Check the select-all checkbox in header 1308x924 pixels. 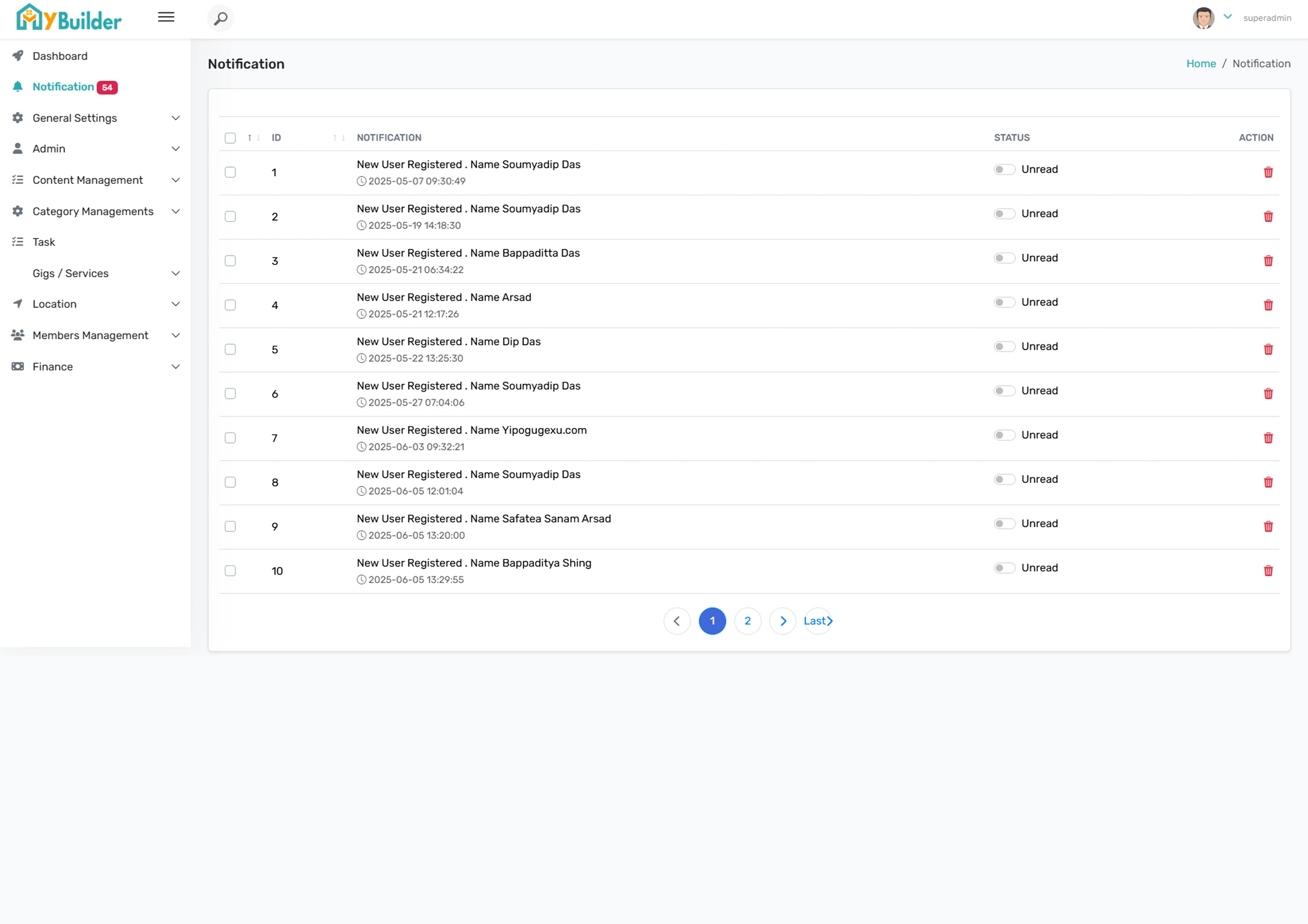(x=230, y=138)
